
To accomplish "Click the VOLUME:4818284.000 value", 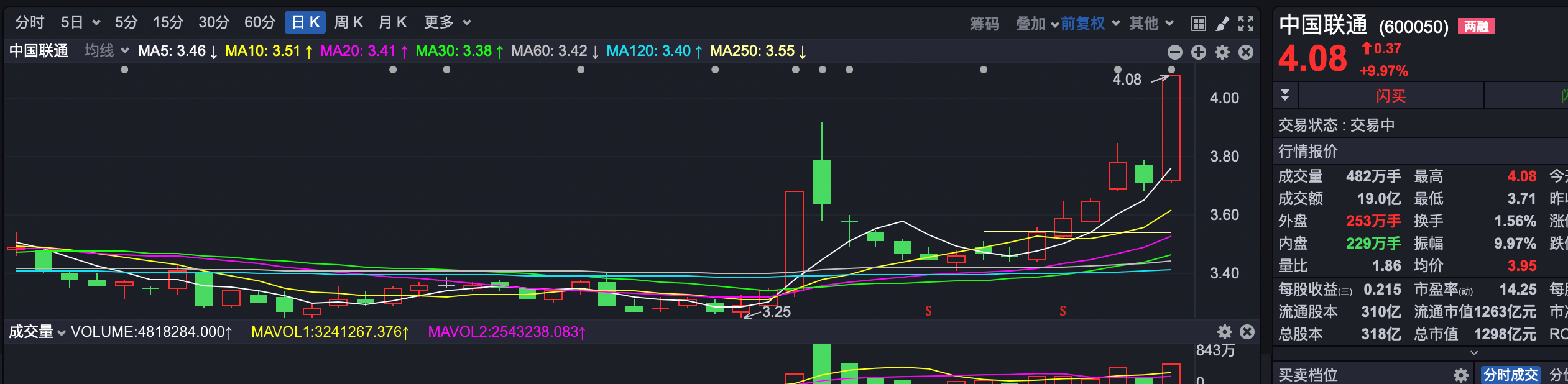I will click(152, 332).
